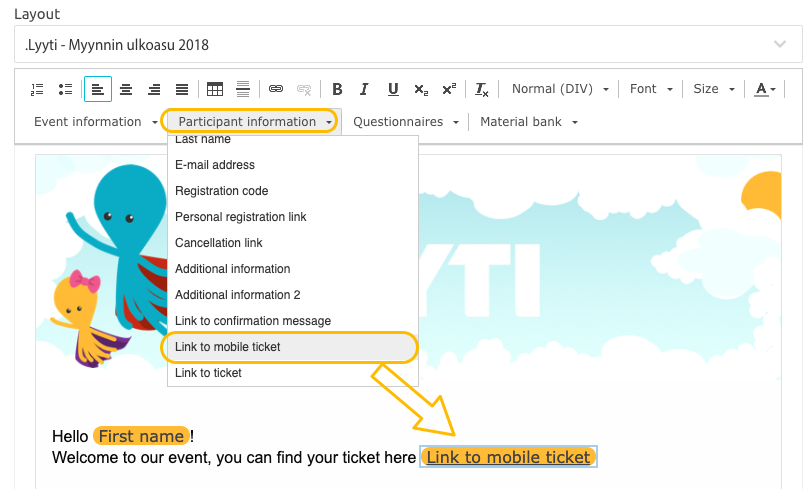Align text to the left
Screen dimensions: 809x489
coord(98,89)
